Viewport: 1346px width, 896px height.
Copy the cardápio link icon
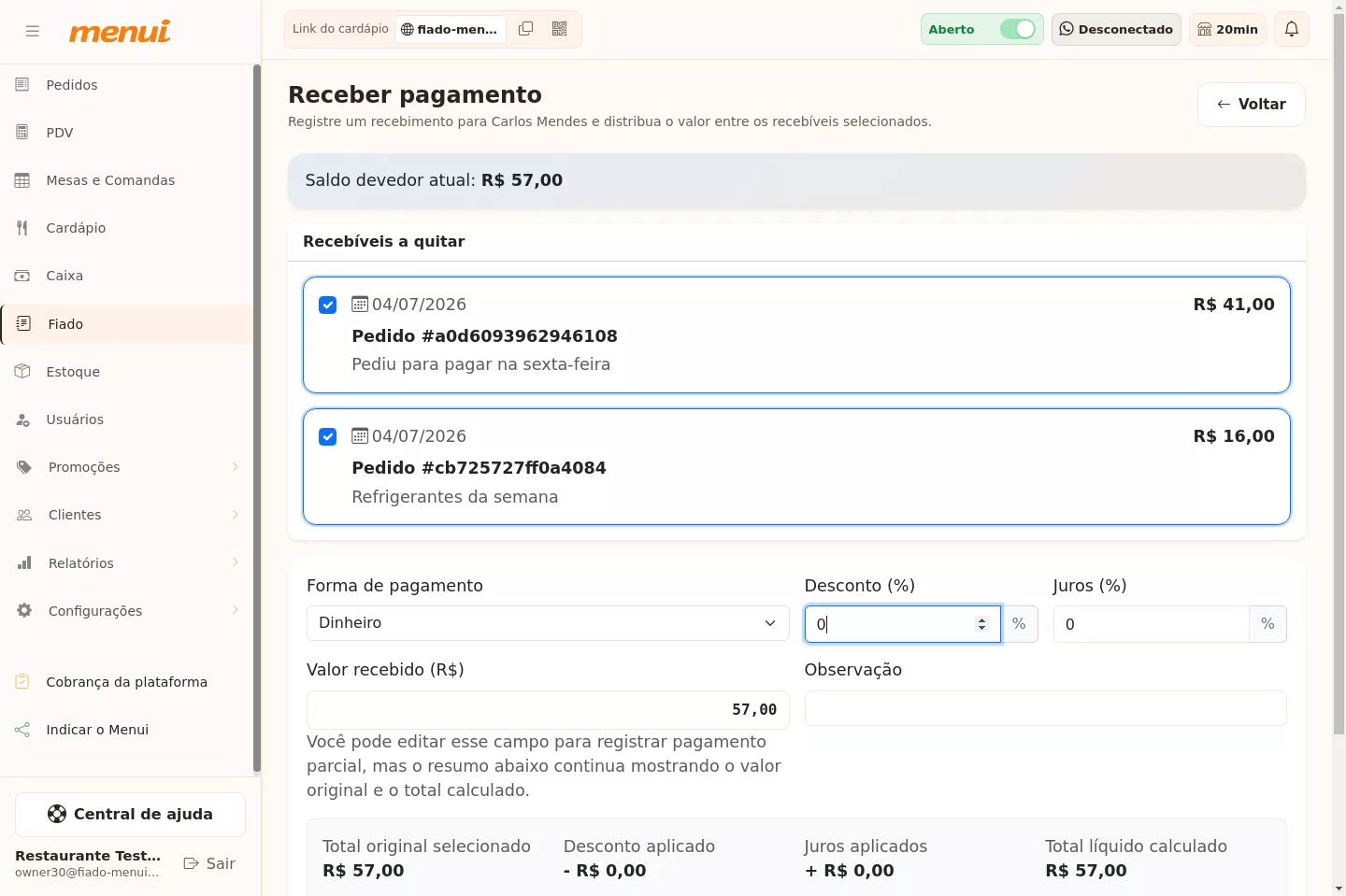(x=526, y=29)
